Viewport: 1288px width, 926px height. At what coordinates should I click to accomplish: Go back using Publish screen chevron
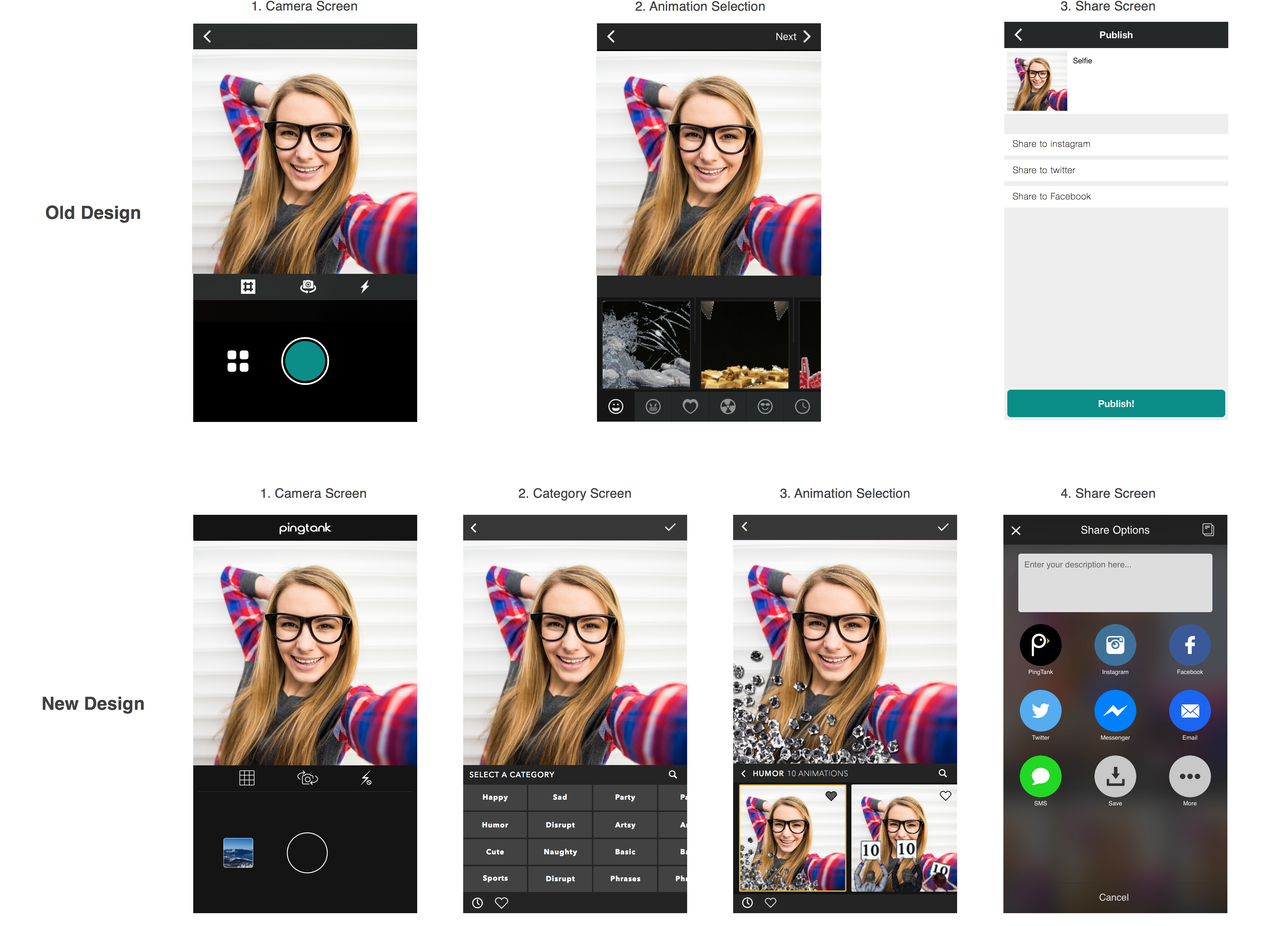point(1018,35)
